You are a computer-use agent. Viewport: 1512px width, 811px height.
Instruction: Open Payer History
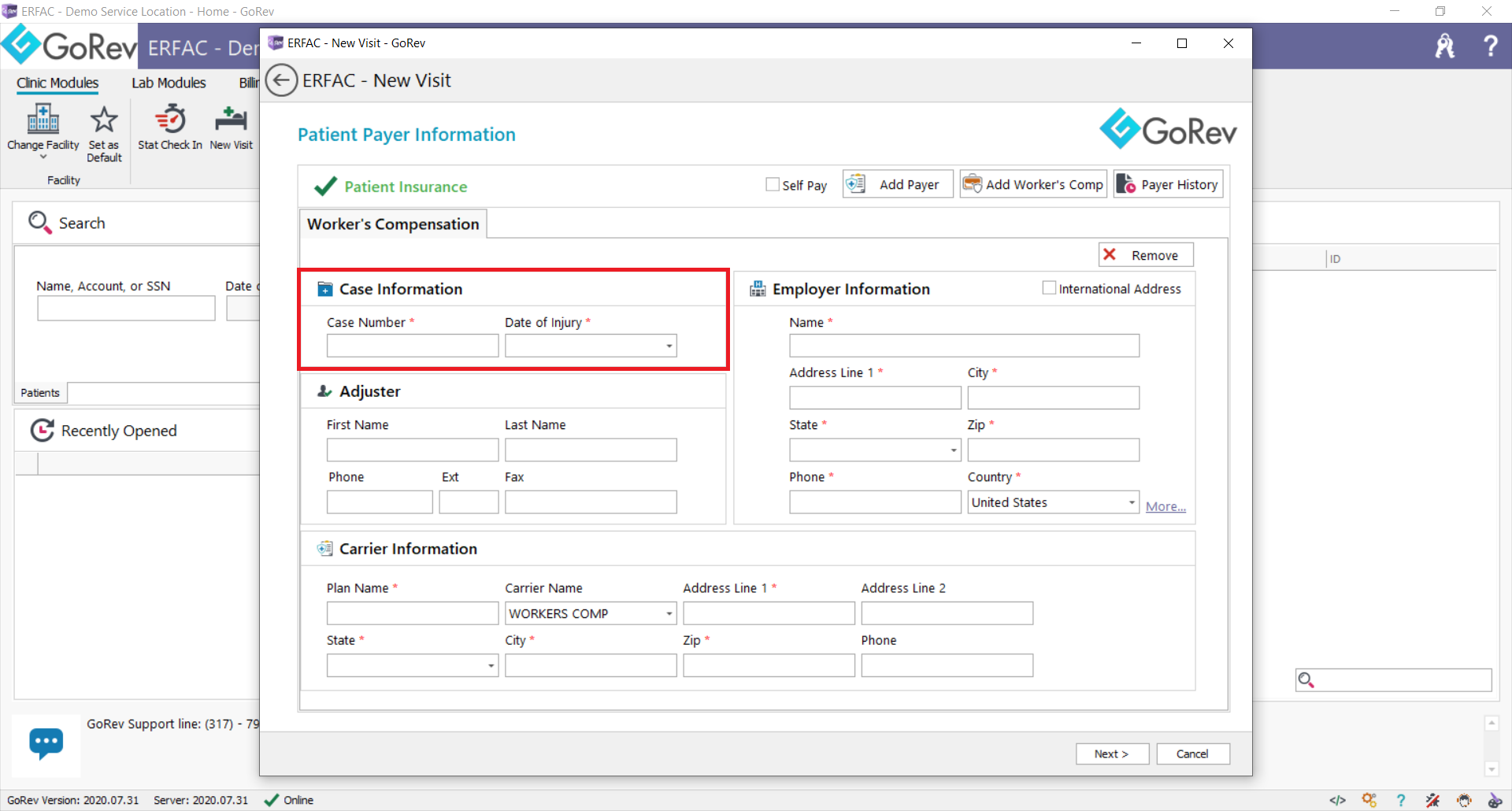point(1168,184)
